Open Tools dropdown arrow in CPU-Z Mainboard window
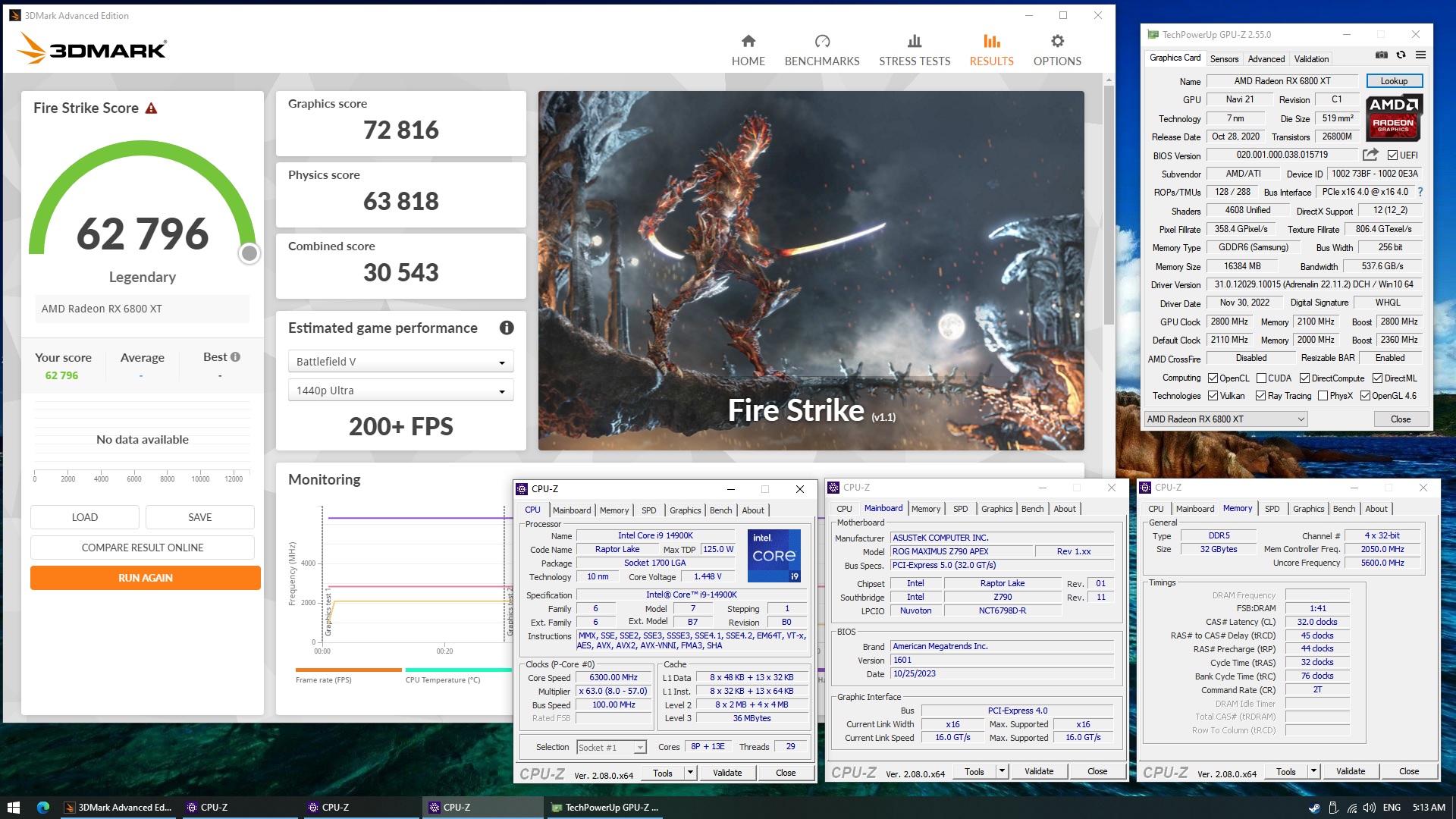Viewport: 1456px width, 819px height. click(1002, 771)
